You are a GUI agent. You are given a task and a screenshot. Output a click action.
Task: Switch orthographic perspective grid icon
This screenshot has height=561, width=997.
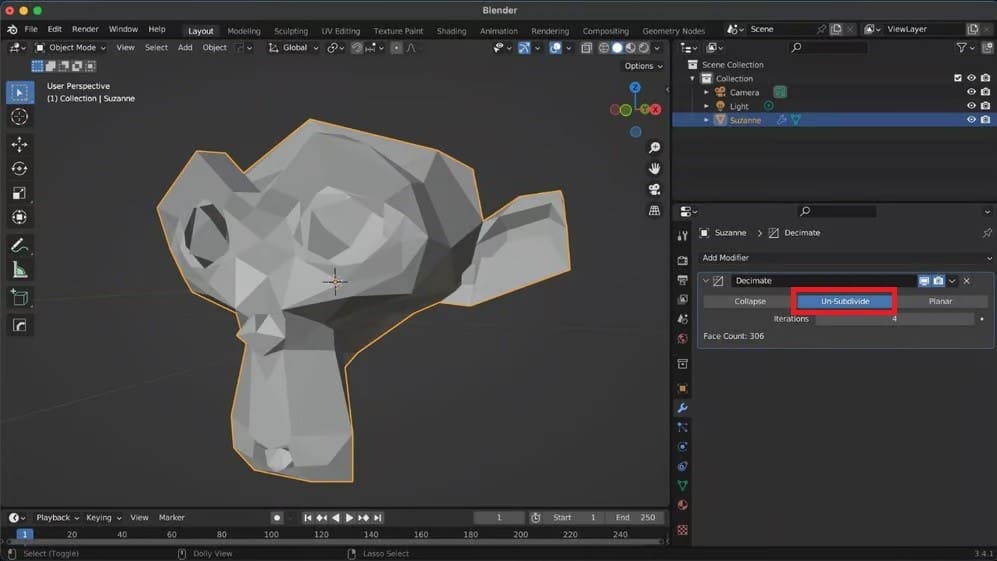(654, 211)
